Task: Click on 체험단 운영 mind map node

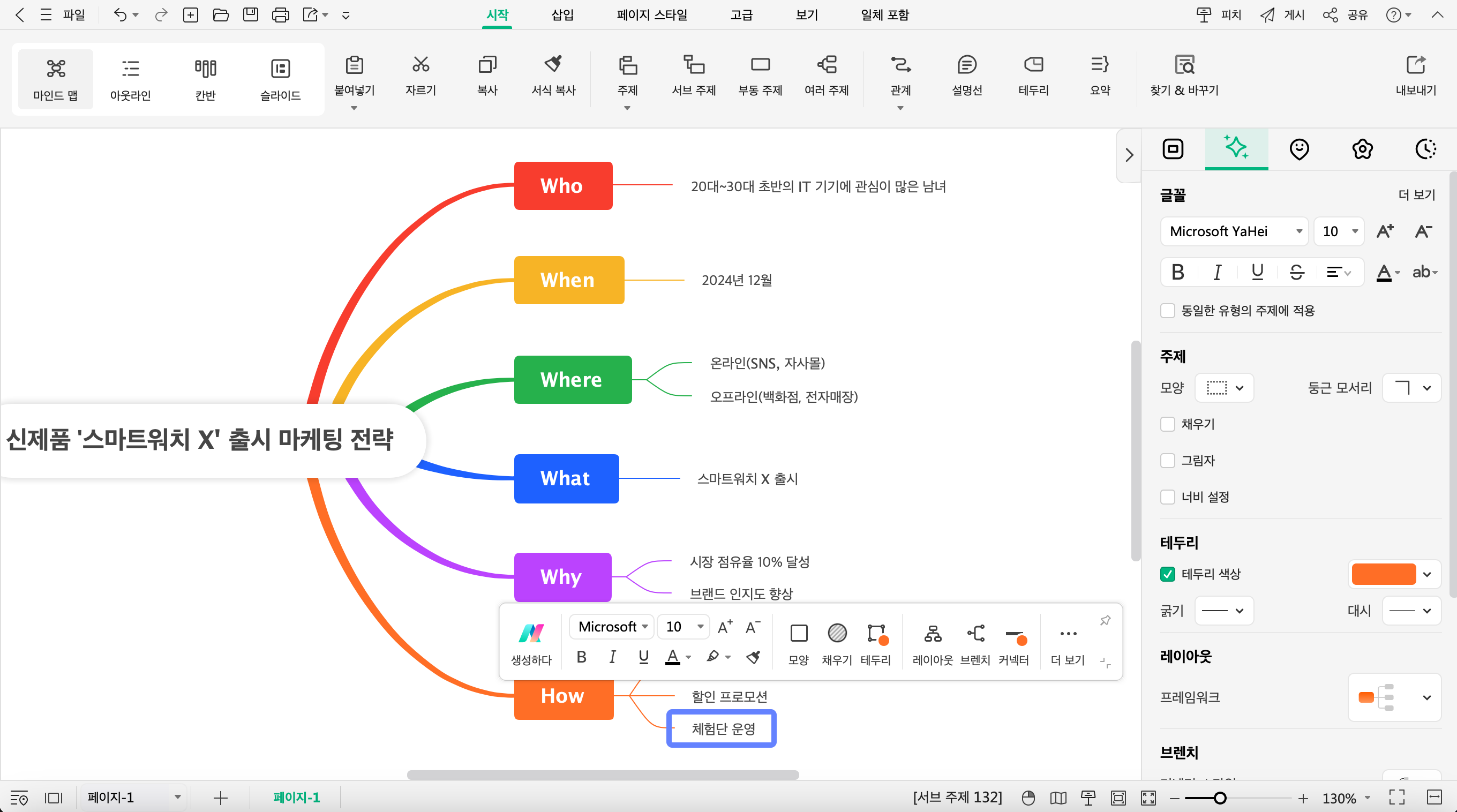Action: (x=723, y=729)
